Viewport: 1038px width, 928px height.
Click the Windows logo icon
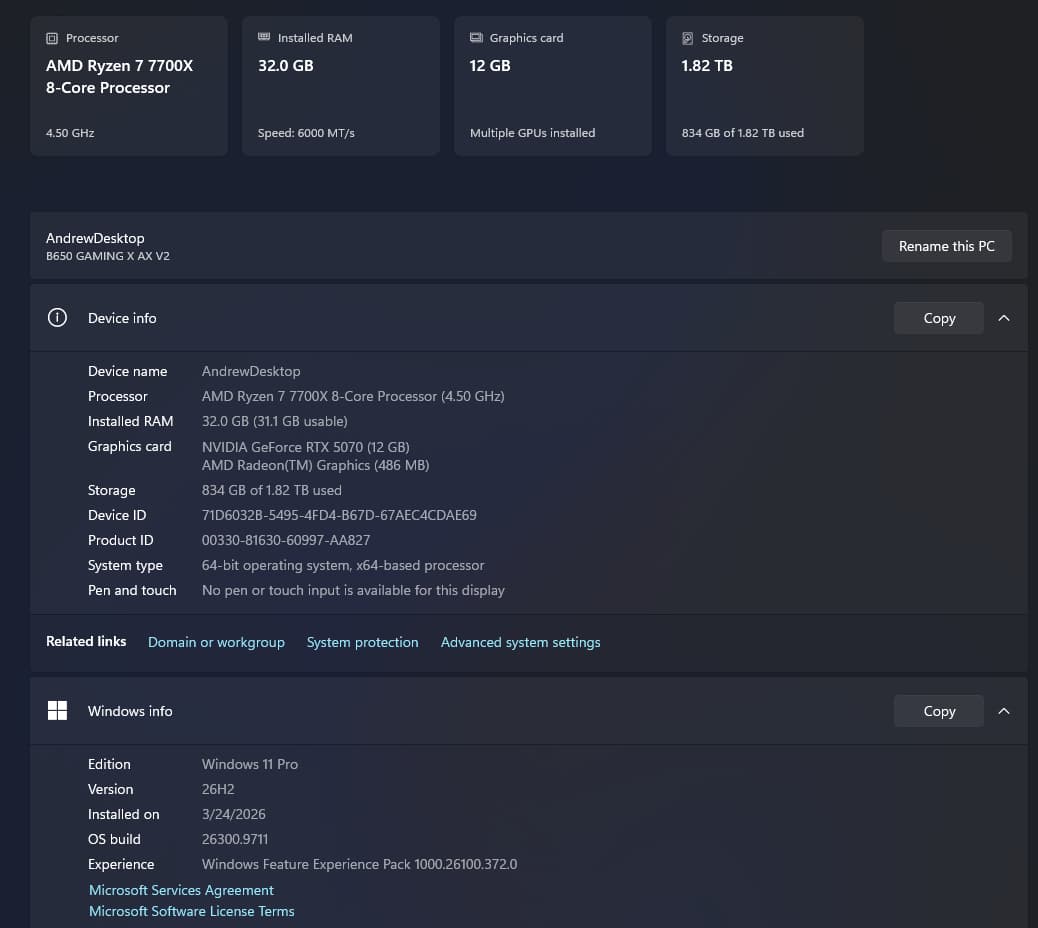(x=58, y=710)
